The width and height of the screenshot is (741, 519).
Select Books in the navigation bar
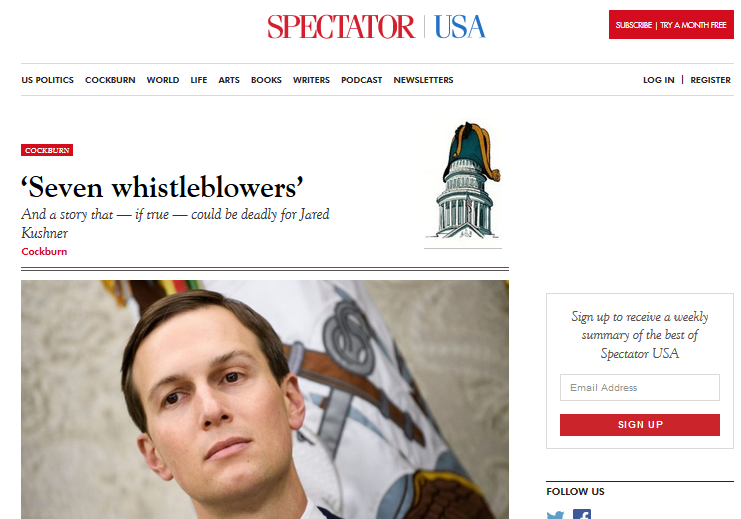[x=266, y=80]
